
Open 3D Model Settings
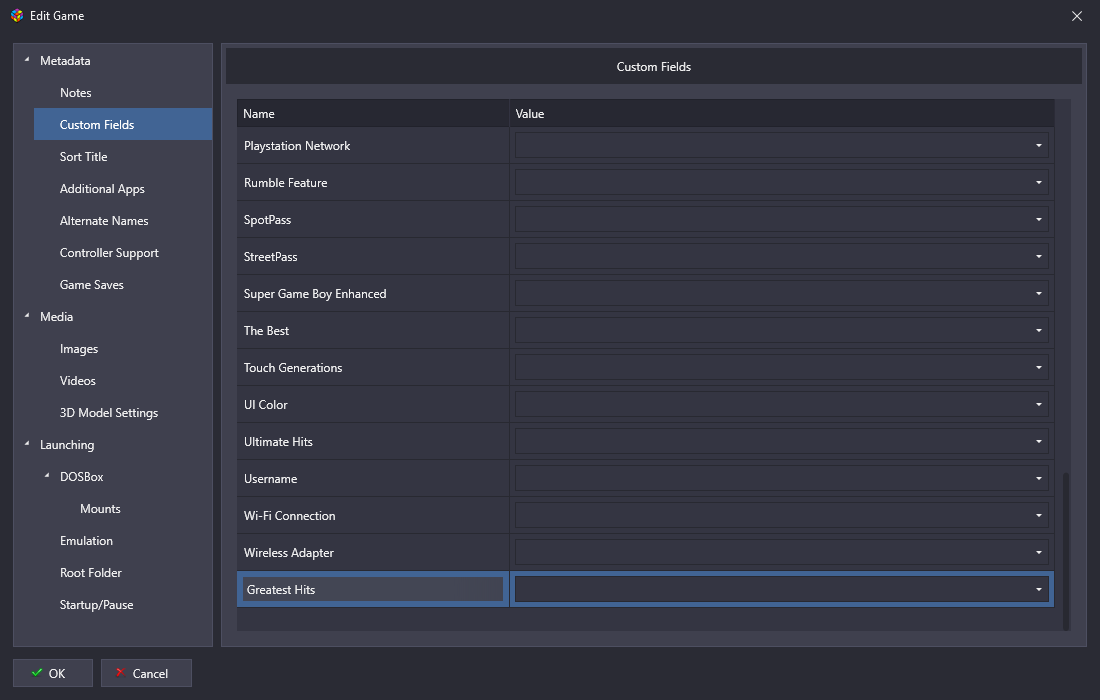point(109,412)
